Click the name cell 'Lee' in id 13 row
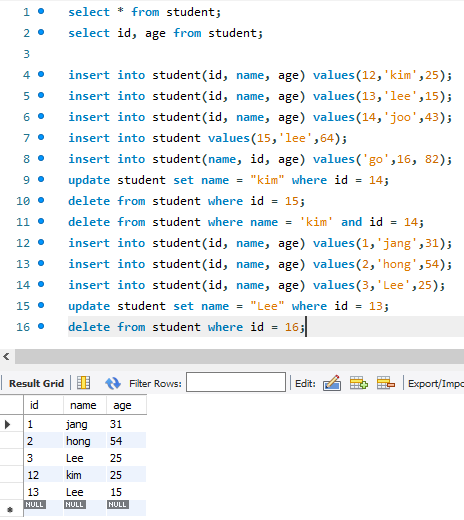This screenshot has width=464, height=520. pos(85,492)
